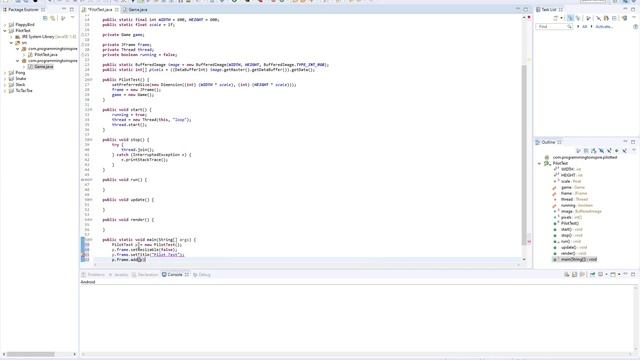This screenshot has height=360, width=640.
Task: Toggle Scheduled view in Task List
Action: (578, 18)
